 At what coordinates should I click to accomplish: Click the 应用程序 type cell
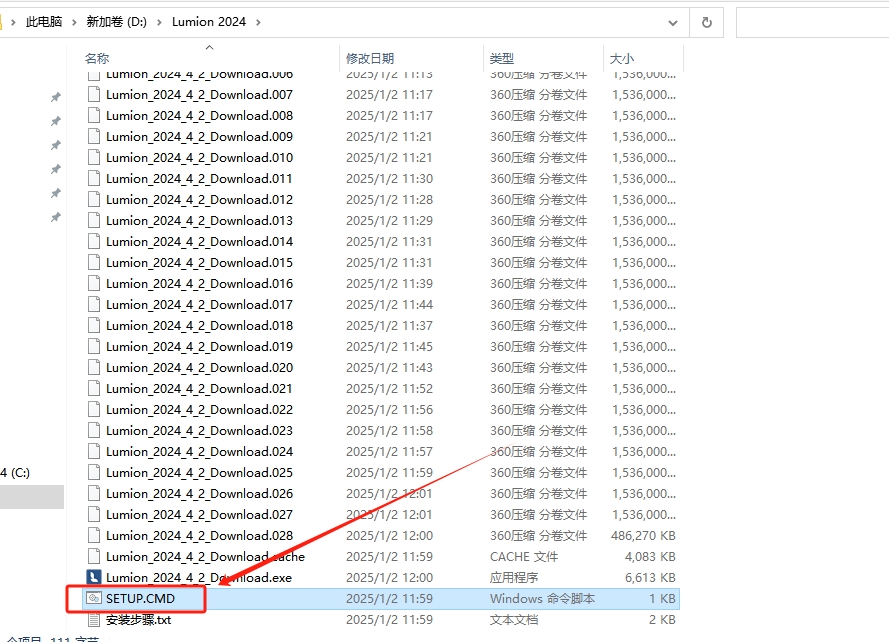(514, 577)
